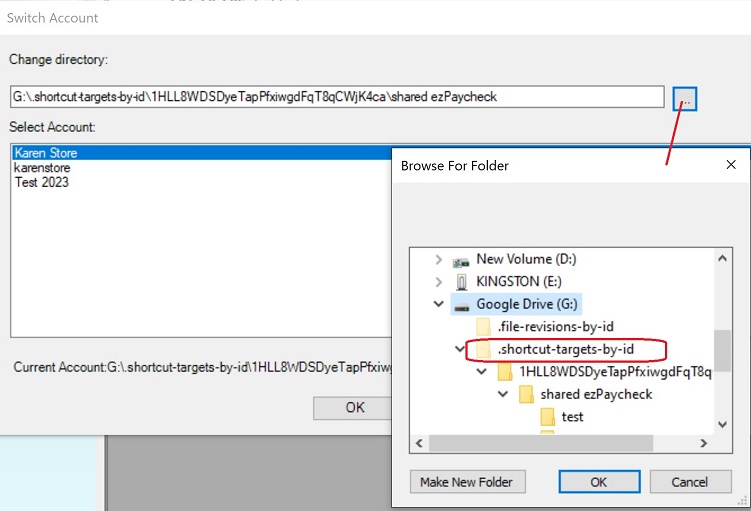Collapse the .shortcut-targets-by-id folder

(459, 349)
